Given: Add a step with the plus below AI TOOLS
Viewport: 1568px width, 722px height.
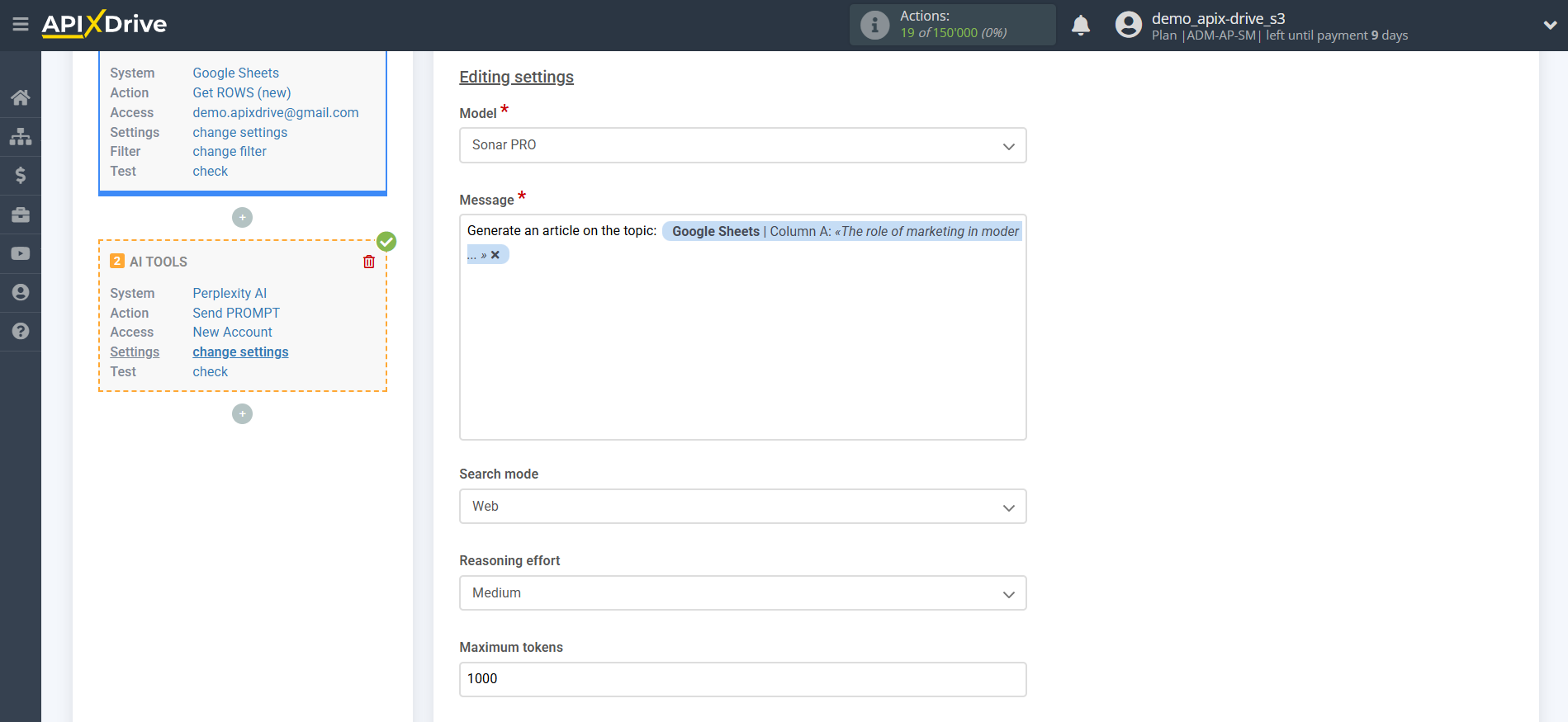Looking at the screenshot, I should (x=242, y=413).
